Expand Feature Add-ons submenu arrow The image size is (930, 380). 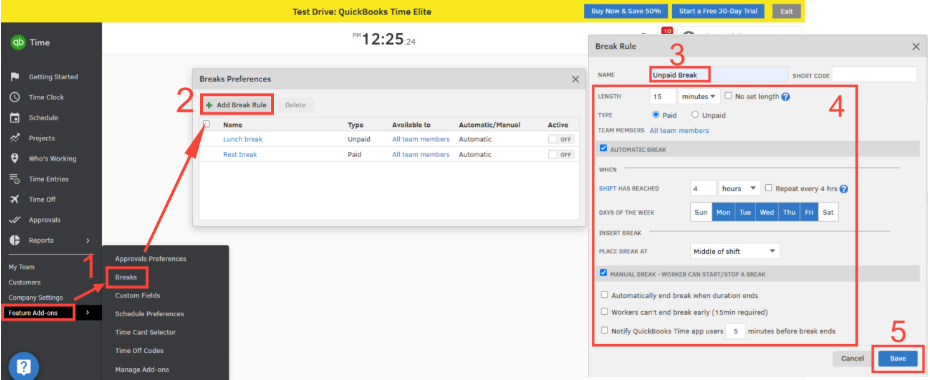88,312
